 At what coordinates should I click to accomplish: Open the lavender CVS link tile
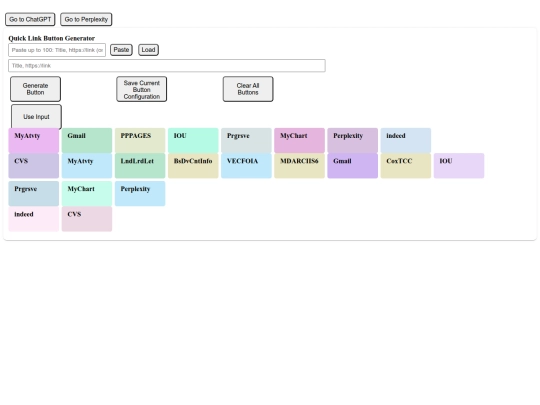pos(34,166)
